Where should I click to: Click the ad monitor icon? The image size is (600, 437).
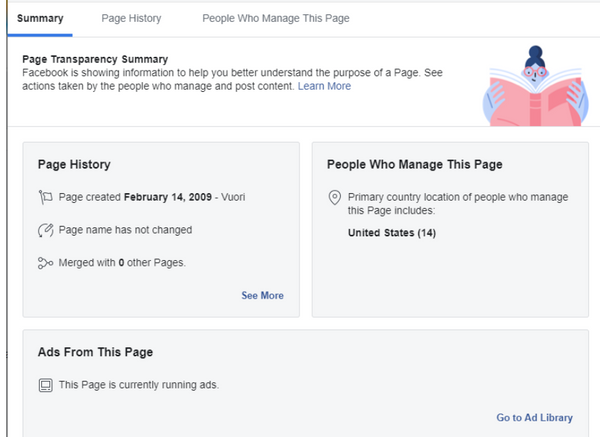point(45,384)
